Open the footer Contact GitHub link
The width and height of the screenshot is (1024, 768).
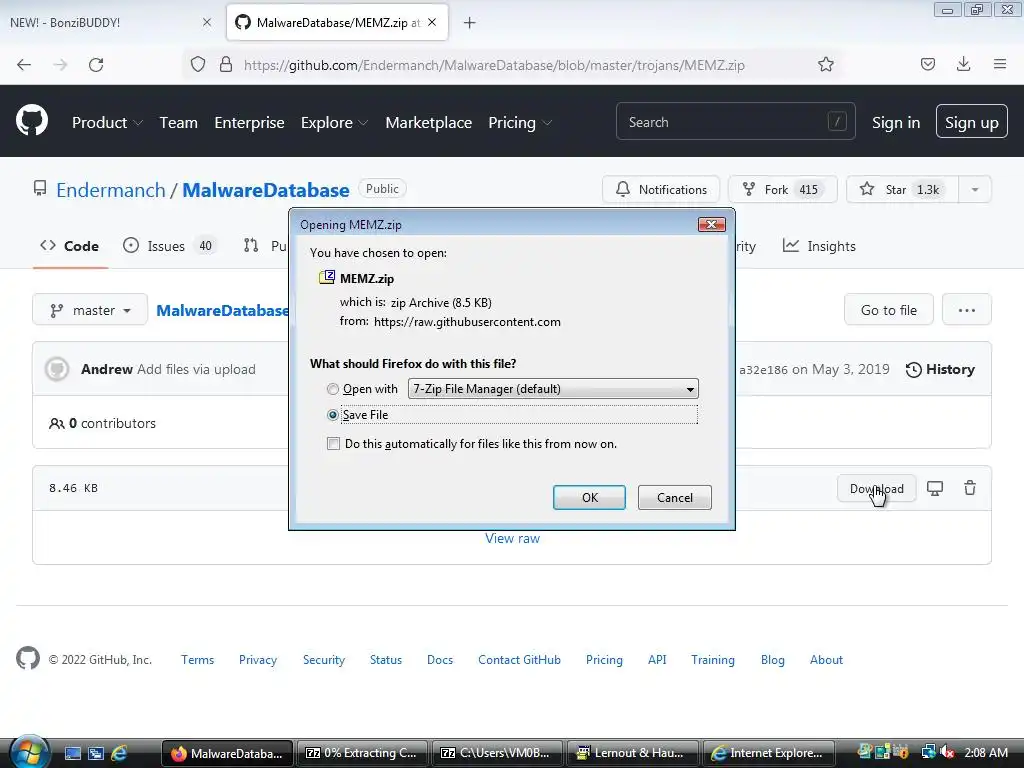pyautogui.click(x=519, y=660)
